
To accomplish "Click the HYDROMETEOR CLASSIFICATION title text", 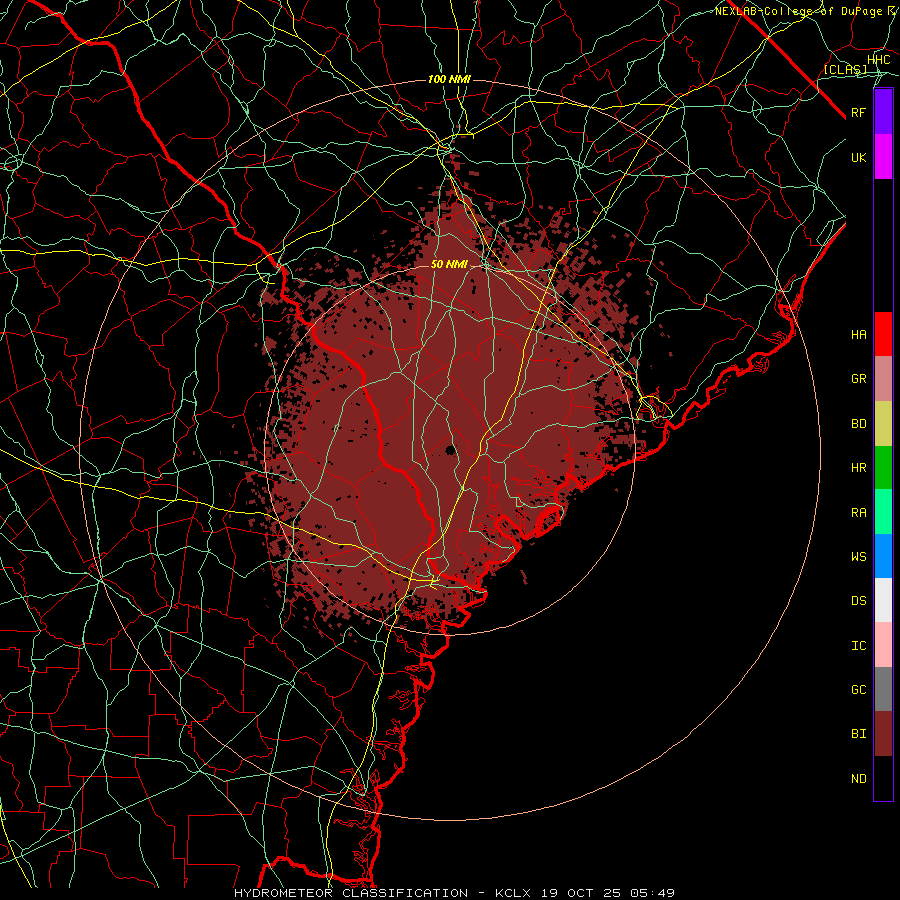I will tap(351, 893).
